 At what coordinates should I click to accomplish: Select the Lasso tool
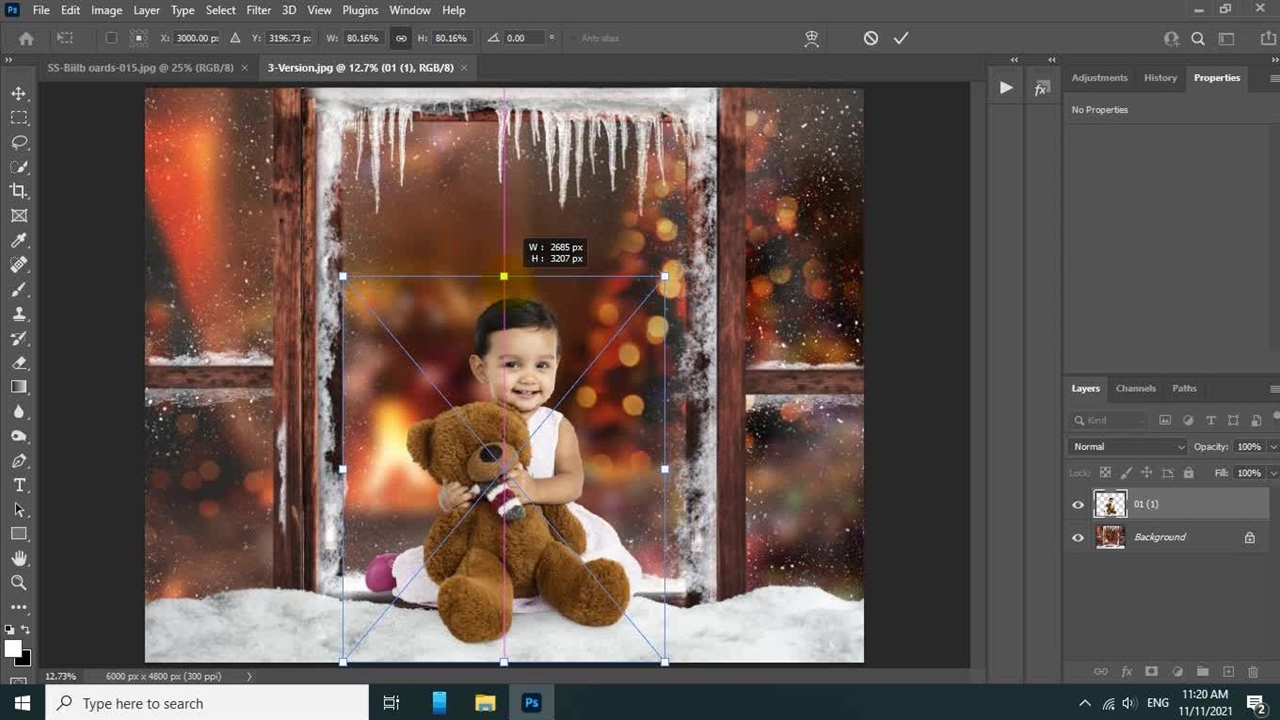pyautogui.click(x=19, y=142)
